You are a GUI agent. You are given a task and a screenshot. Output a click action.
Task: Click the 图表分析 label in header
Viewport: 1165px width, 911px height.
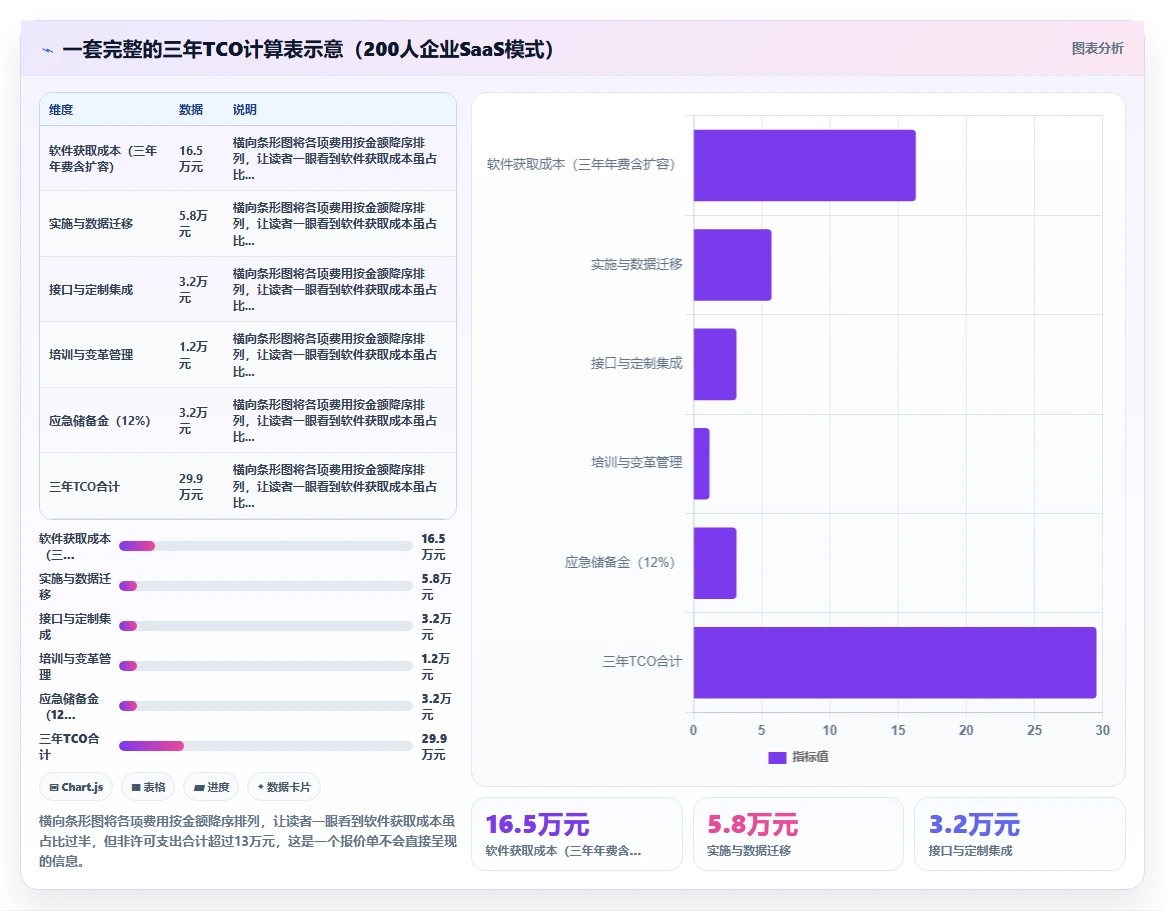click(x=1097, y=48)
